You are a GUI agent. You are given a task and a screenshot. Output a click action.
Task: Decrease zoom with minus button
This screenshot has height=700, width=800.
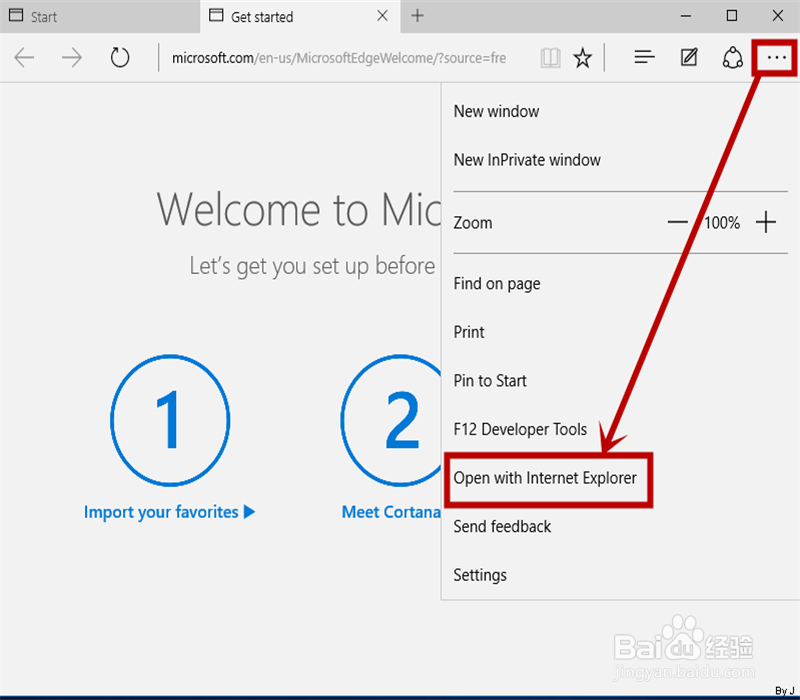[678, 222]
